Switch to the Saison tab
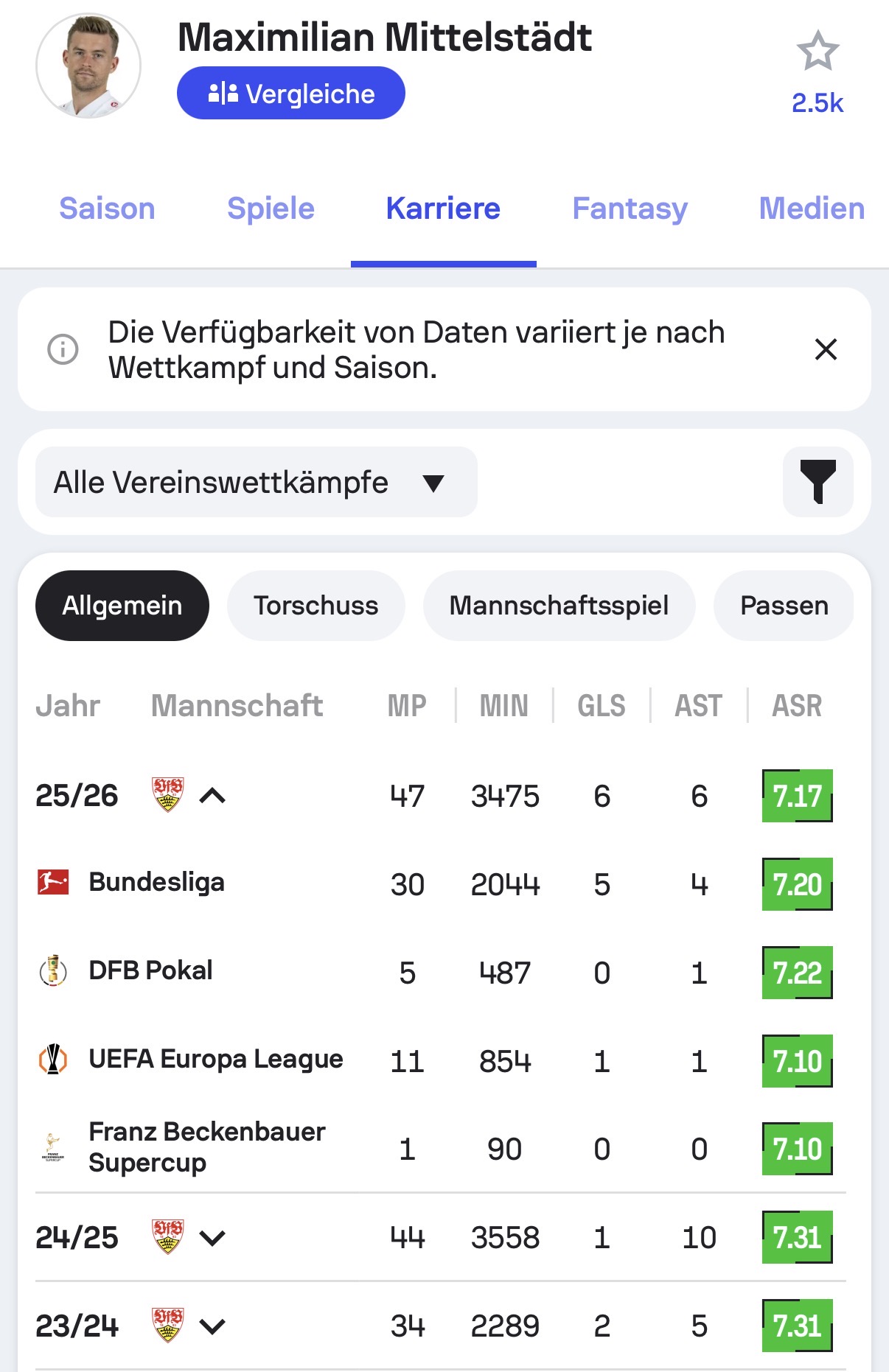This screenshot has height=1372, width=889. [107, 209]
